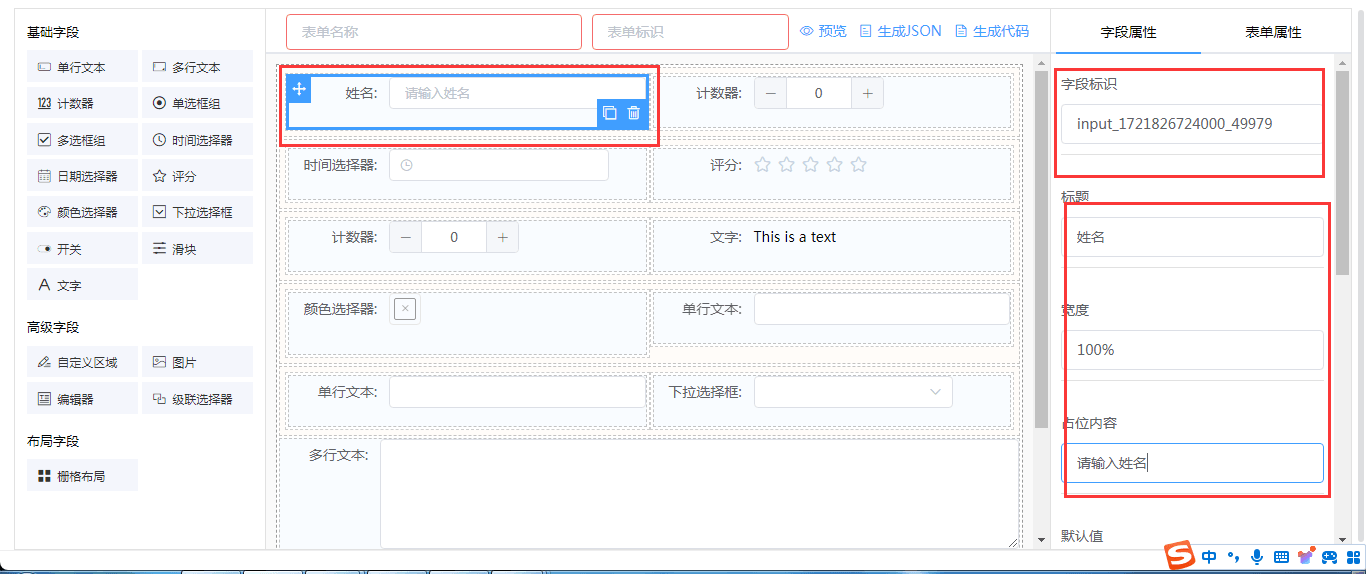Click the lower-left 单行文本 input
Screen dimensions: 1366x574
point(517,392)
